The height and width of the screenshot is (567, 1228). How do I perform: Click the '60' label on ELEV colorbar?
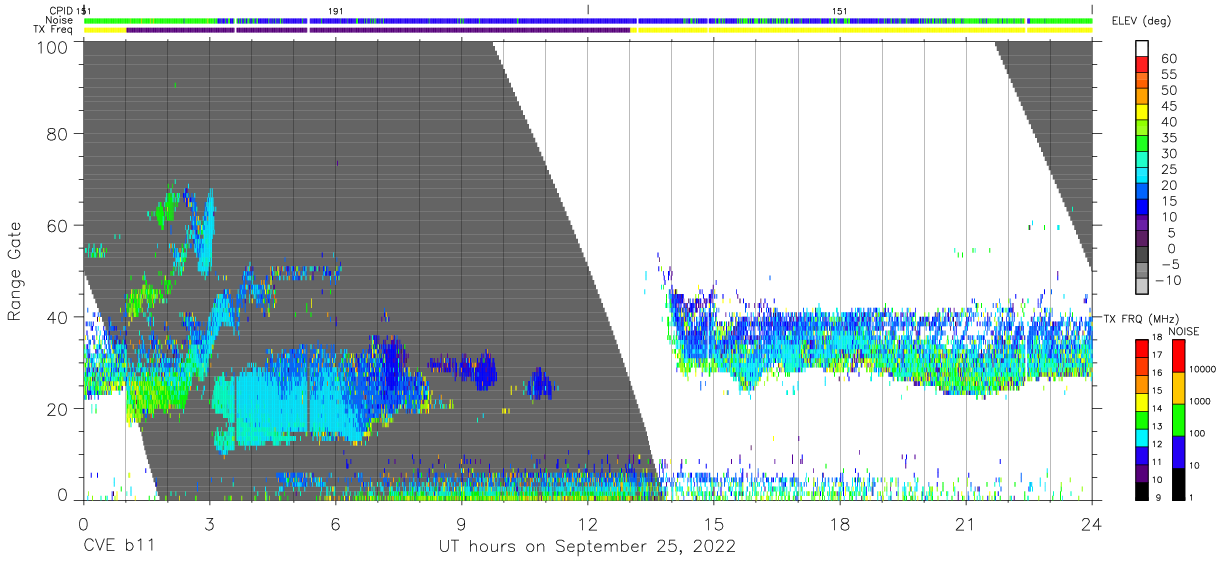(x=1168, y=58)
